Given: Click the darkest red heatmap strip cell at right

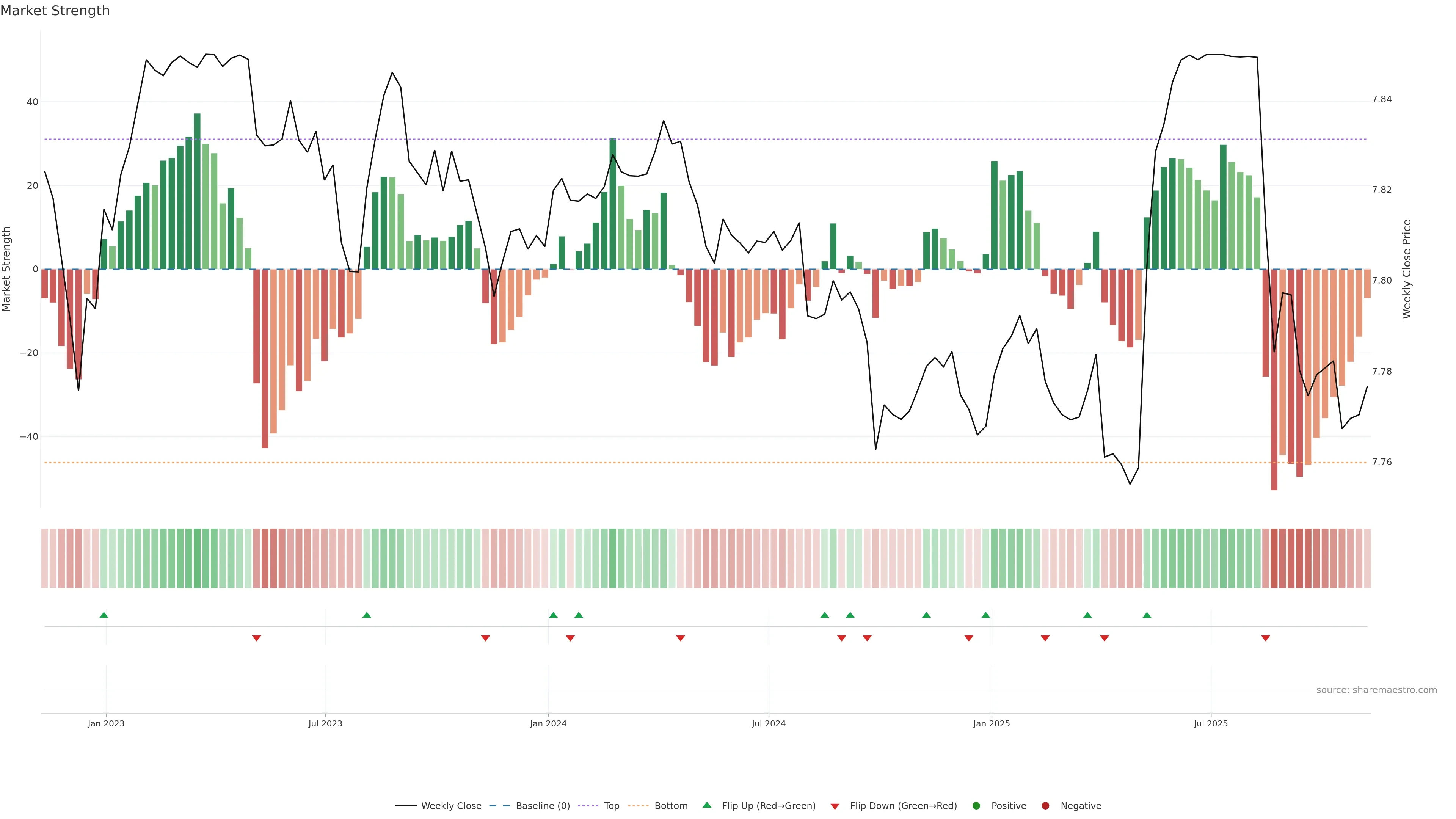Looking at the screenshot, I should [1274, 559].
